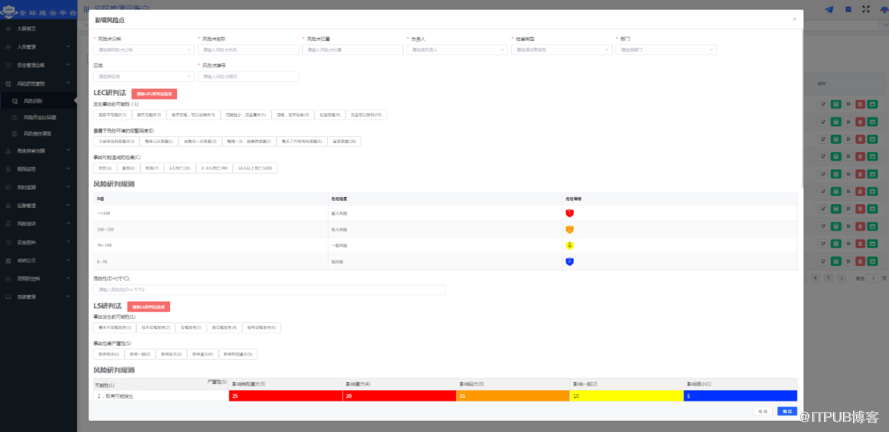Expand 人员管理 in the left sidebar
This screenshot has height=432, width=889.
coord(28,47)
